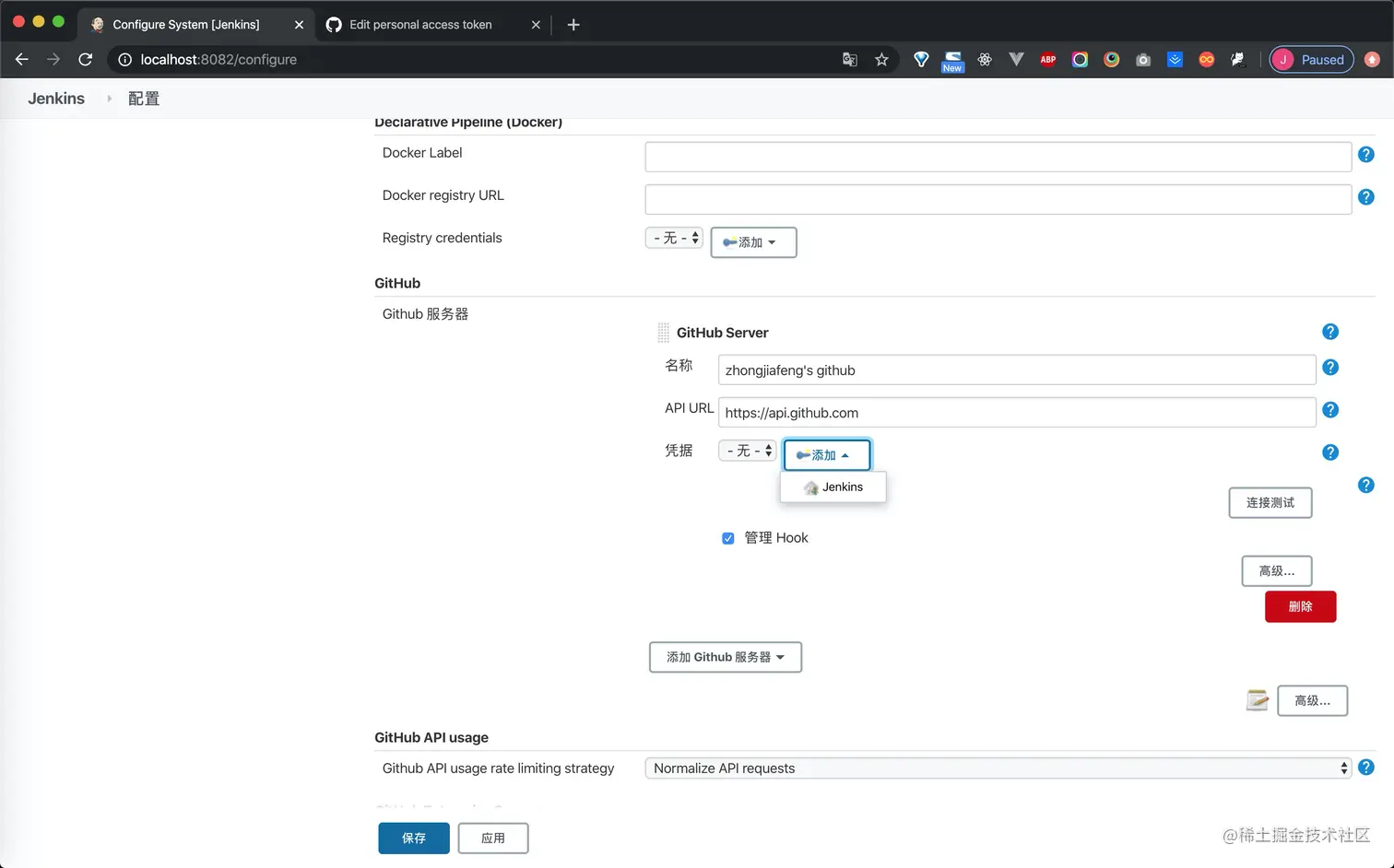Click the red 删除 button
The image size is (1394, 868).
(x=1300, y=606)
